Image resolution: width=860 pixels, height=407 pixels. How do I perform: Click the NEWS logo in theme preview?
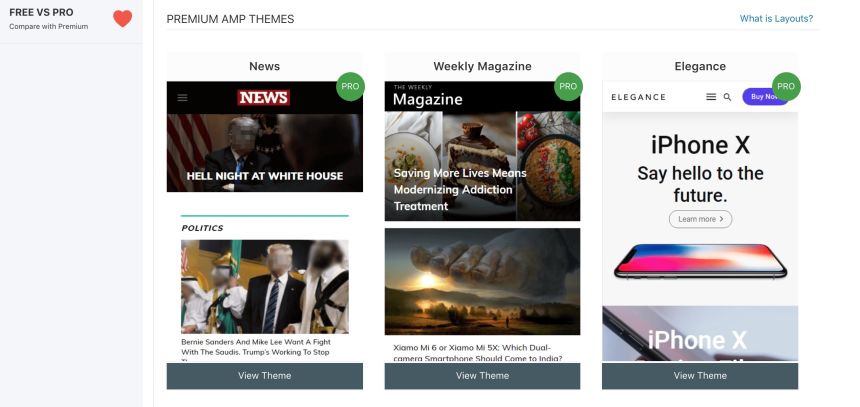coord(264,98)
